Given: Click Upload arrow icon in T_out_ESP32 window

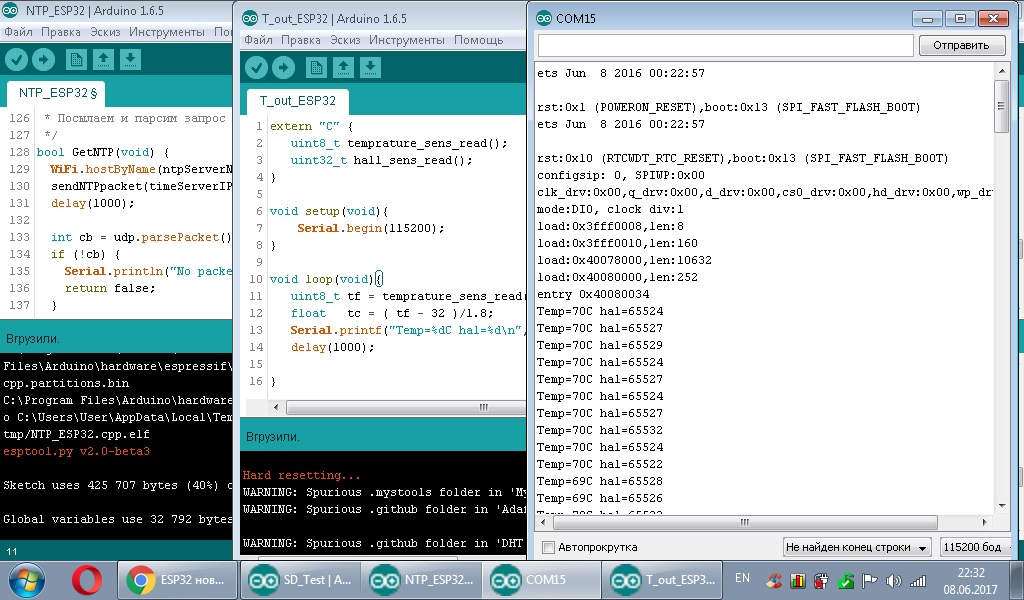Looking at the screenshot, I should pyautogui.click(x=284, y=67).
